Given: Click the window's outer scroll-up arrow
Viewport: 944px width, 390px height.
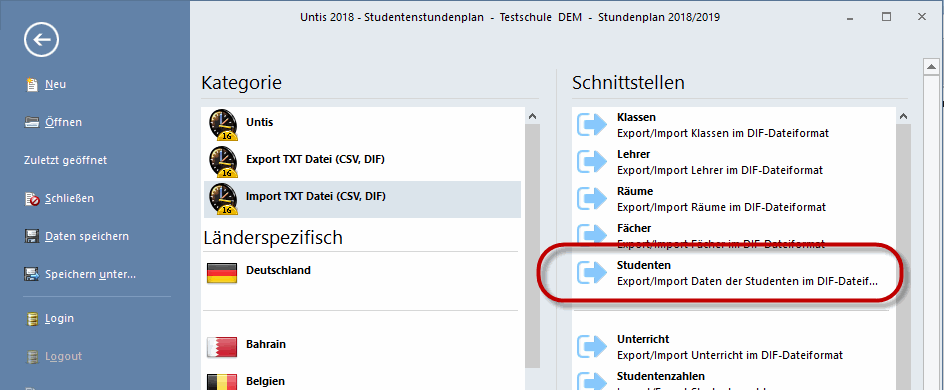Looking at the screenshot, I should tap(931, 67).
